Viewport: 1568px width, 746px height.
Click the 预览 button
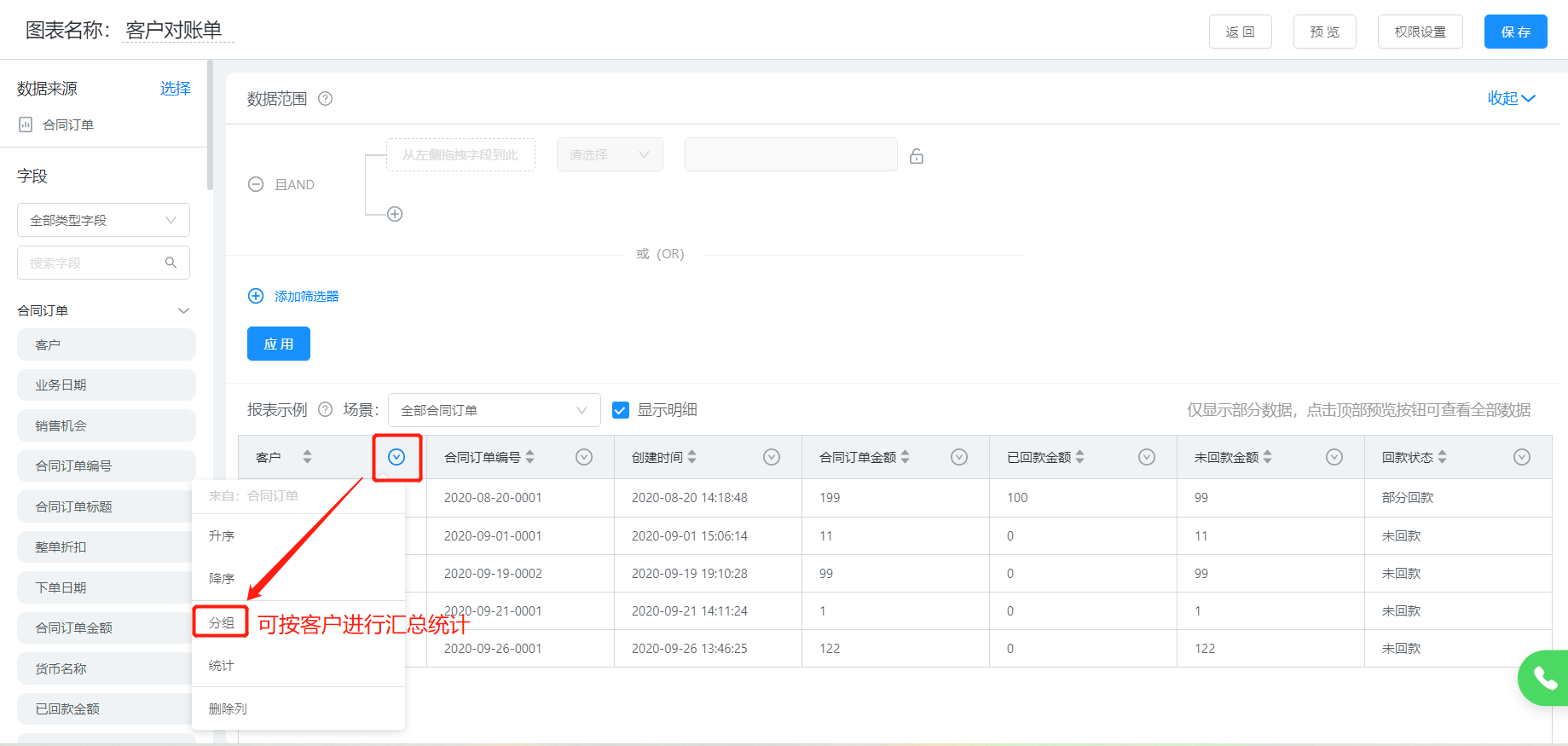pyautogui.click(x=1325, y=32)
